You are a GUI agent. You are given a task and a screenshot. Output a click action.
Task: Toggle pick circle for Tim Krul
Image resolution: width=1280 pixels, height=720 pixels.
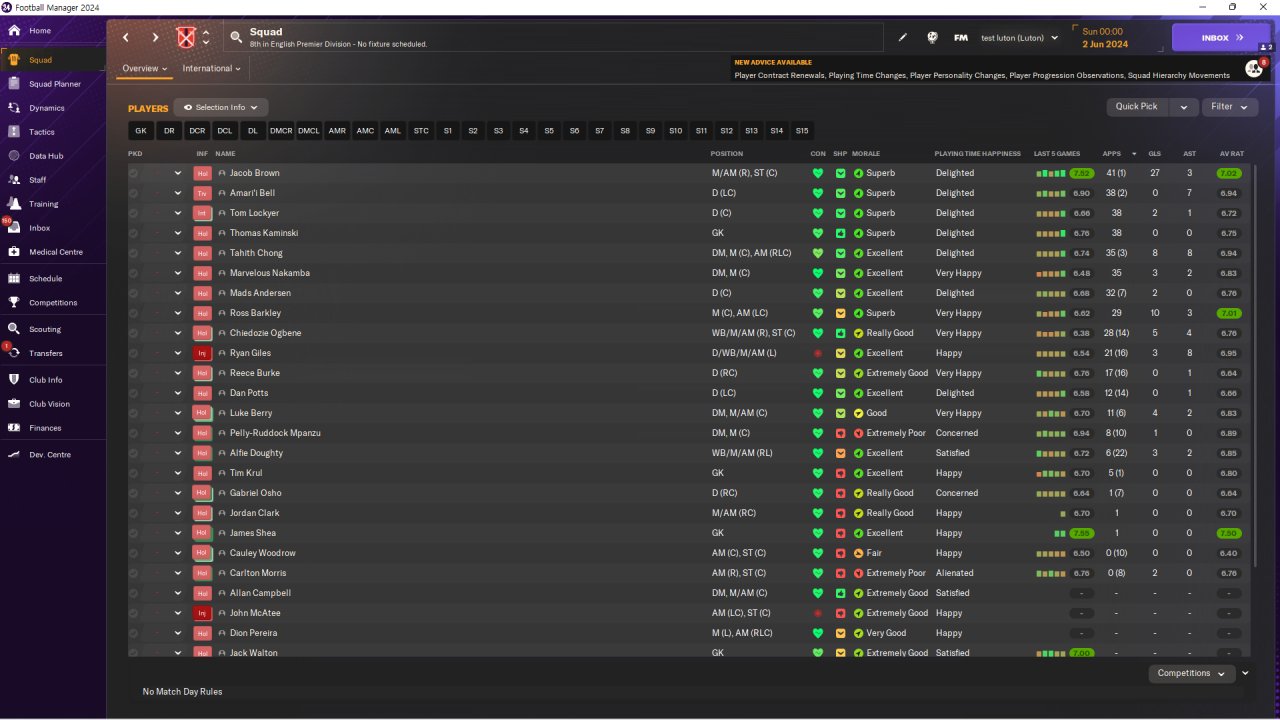point(134,473)
